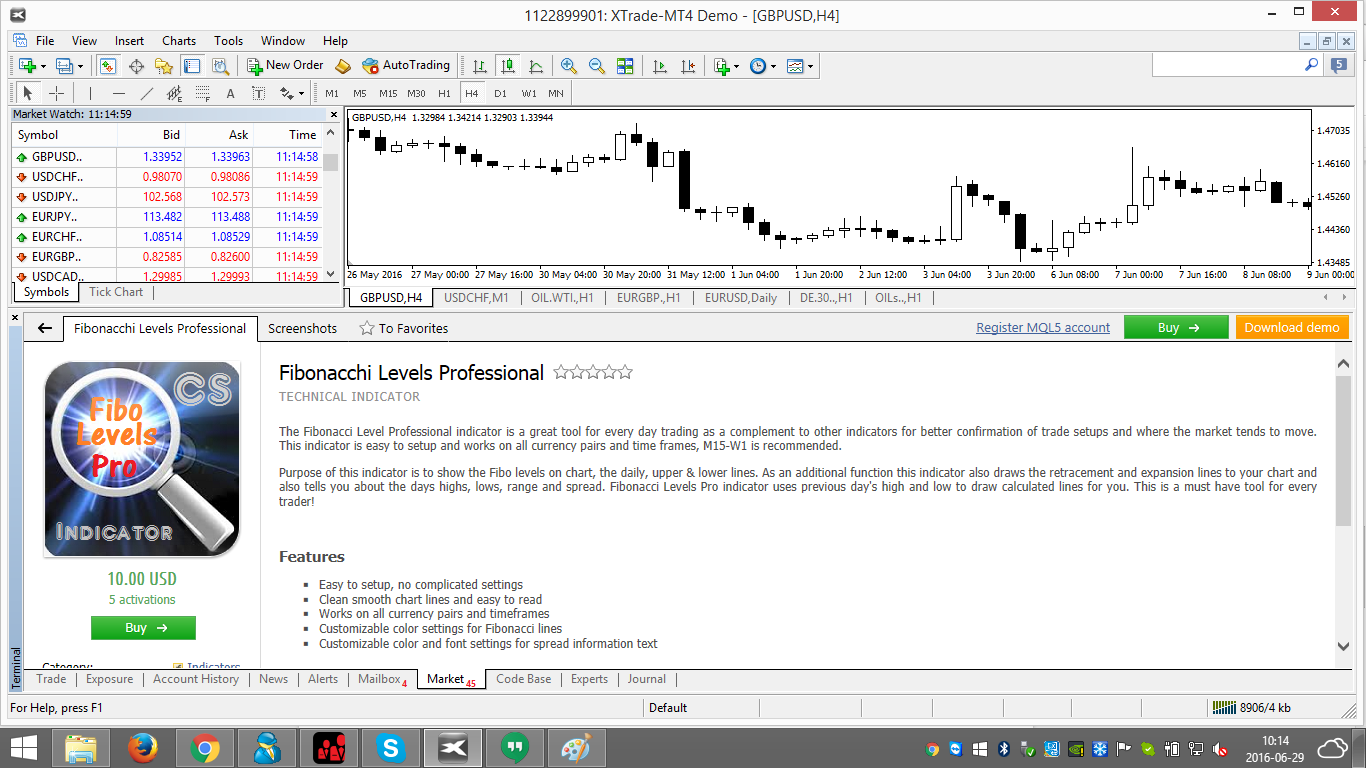Open the Code Base terminal tab

524,679
